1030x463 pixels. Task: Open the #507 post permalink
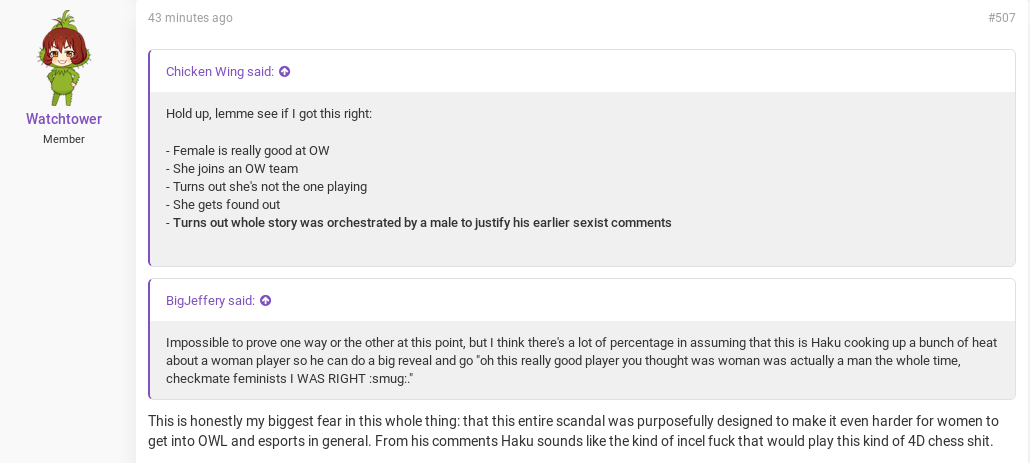1002,18
